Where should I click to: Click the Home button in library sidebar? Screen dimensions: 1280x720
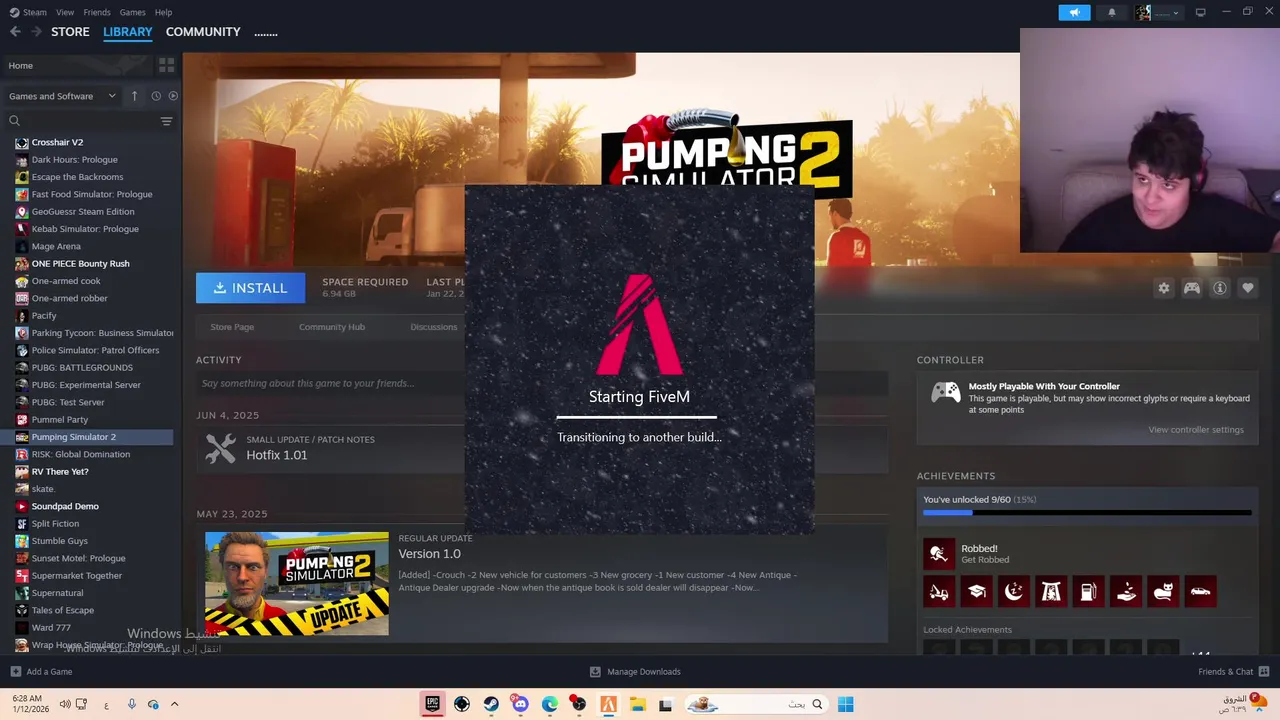pyautogui.click(x=77, y=65)
